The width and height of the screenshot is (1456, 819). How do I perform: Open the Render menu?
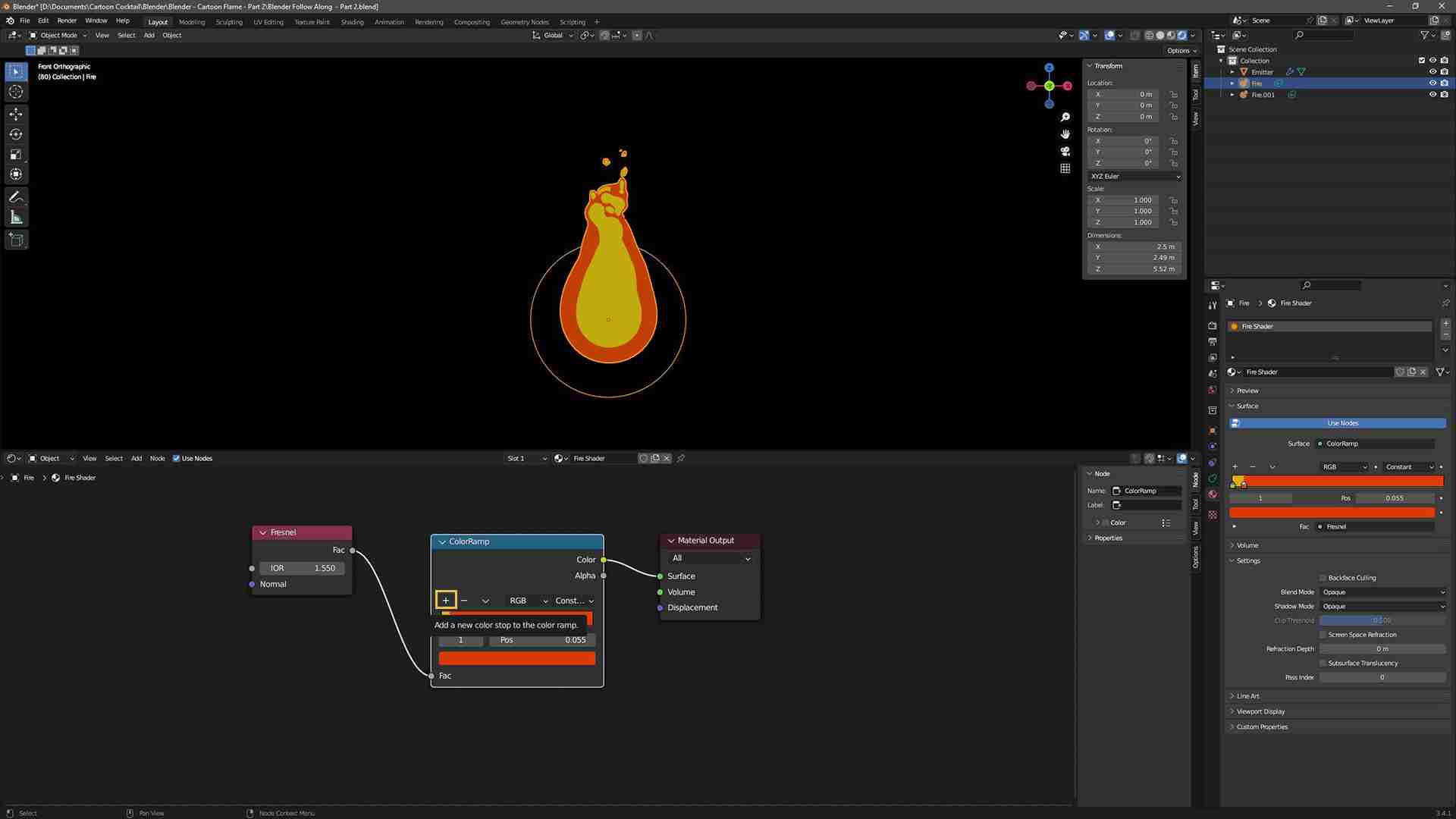[x=67, y=20]
